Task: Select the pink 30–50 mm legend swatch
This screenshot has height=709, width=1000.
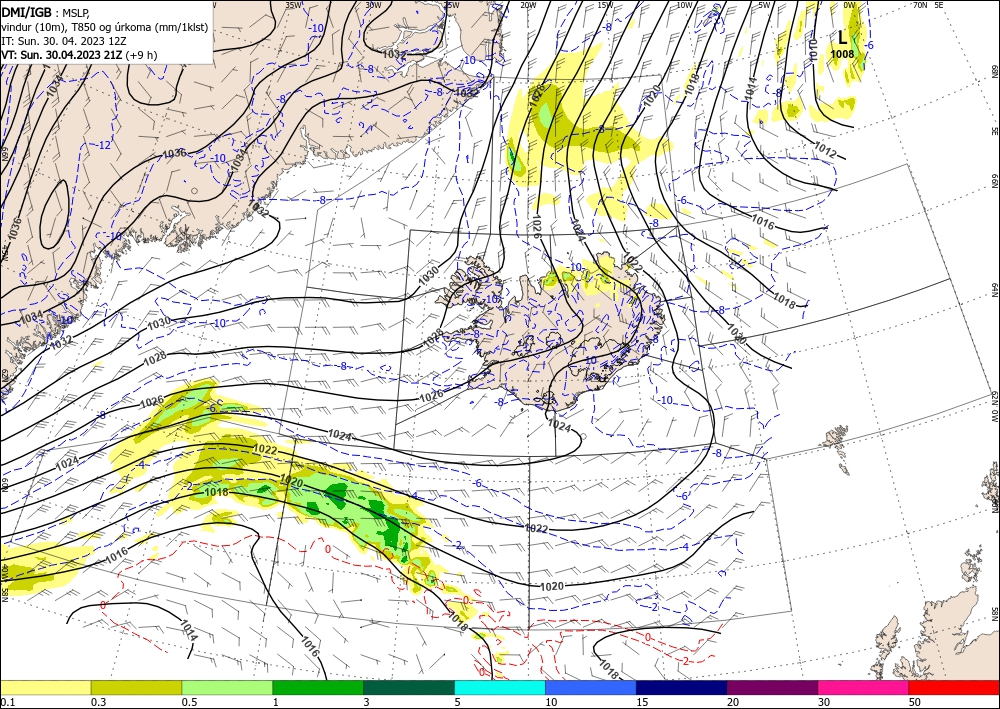Action: [864, 687]
